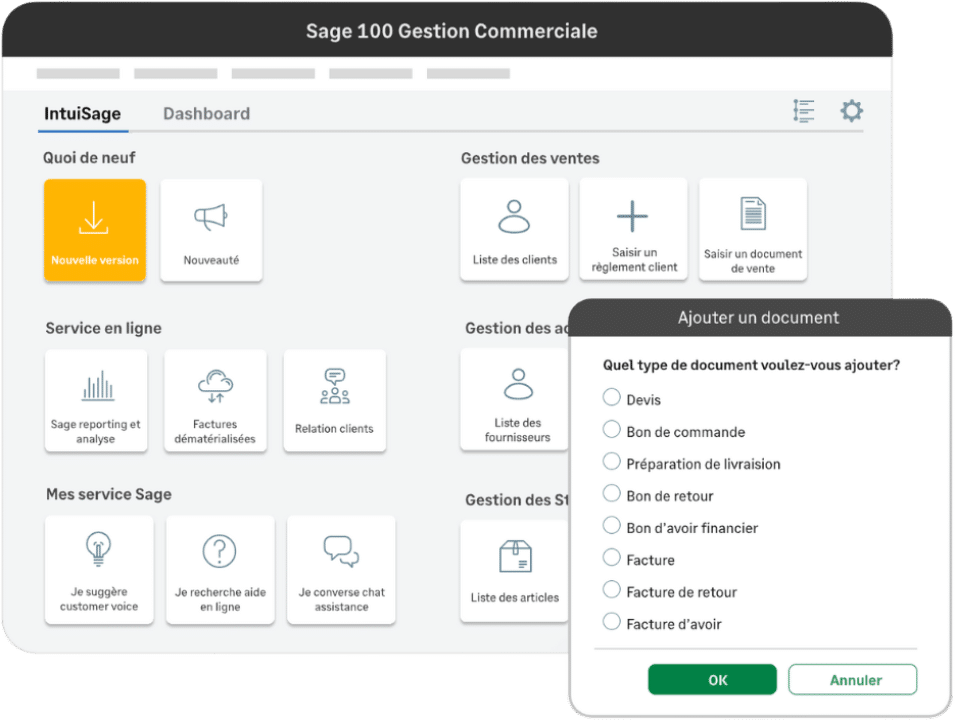This screenshot has height=720, width=955.
Task: Open Sage reporting et analyse tile
Action: [x=96, y=401]
